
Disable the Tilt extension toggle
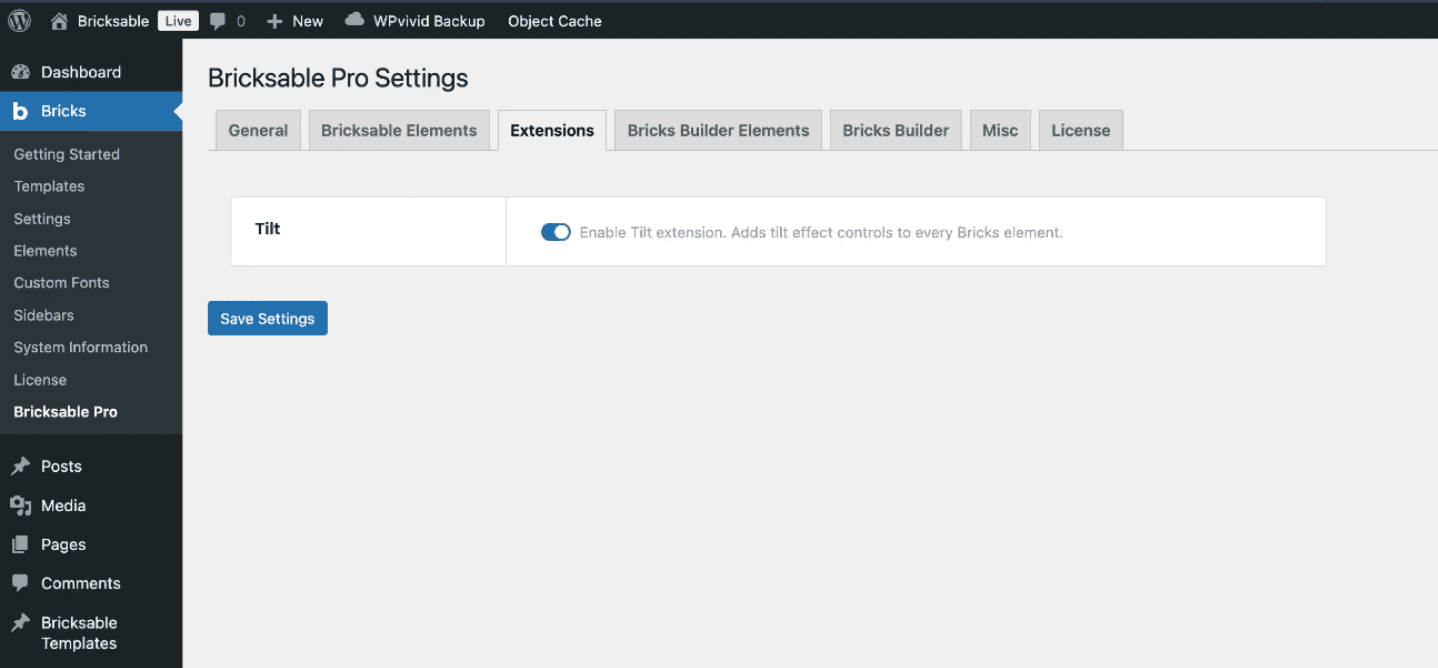click(x=555, y=232)
